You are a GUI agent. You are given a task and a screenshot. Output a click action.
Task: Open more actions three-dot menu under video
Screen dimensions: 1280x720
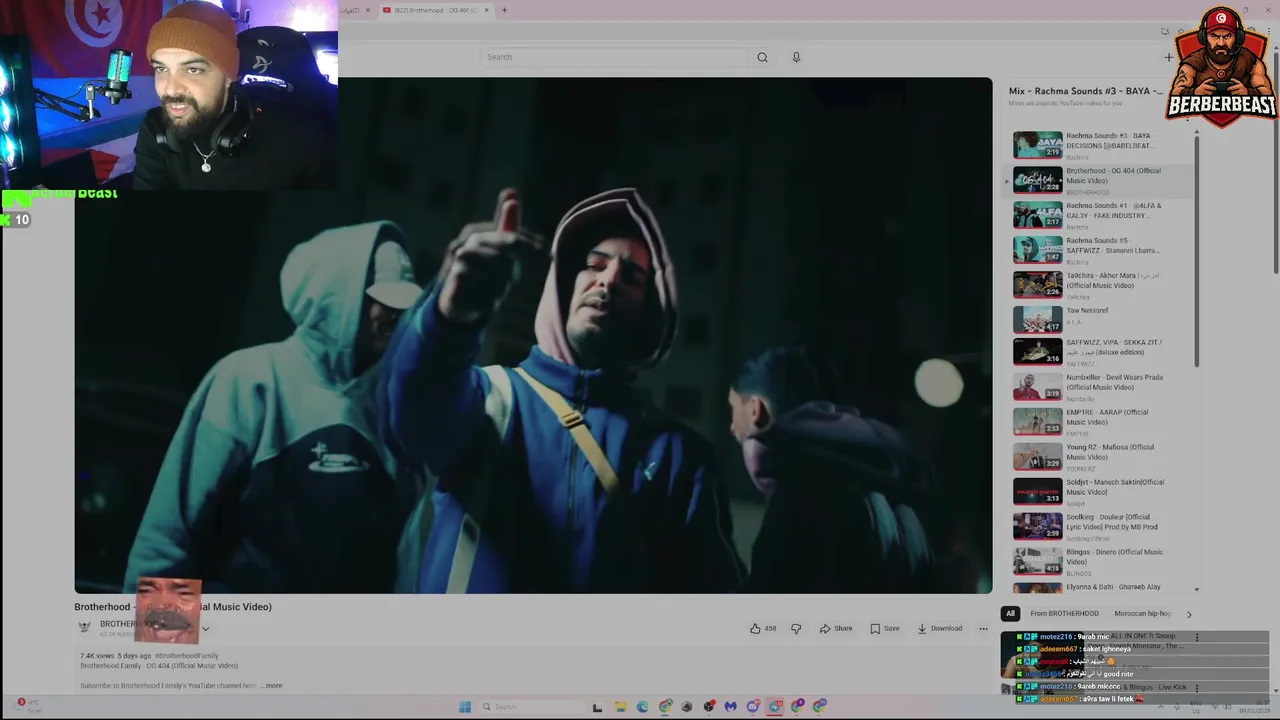pos(983,628)
